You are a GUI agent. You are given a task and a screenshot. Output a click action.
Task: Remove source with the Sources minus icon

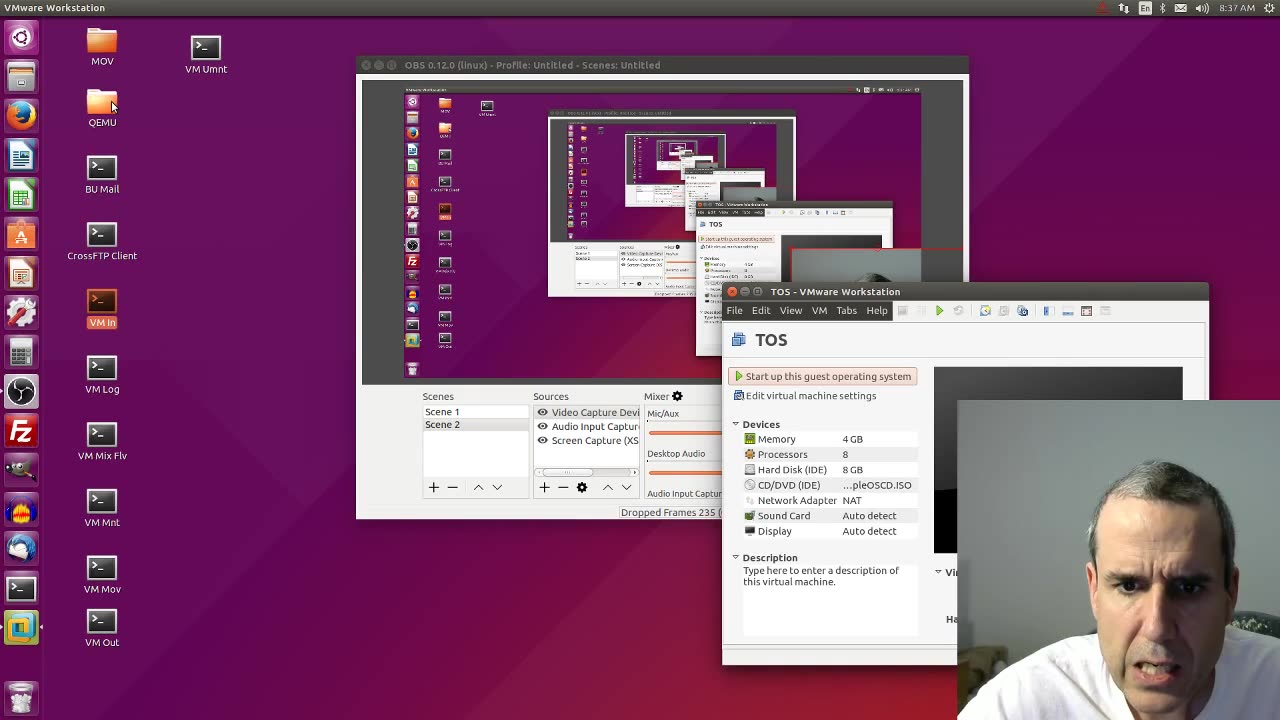562,487
